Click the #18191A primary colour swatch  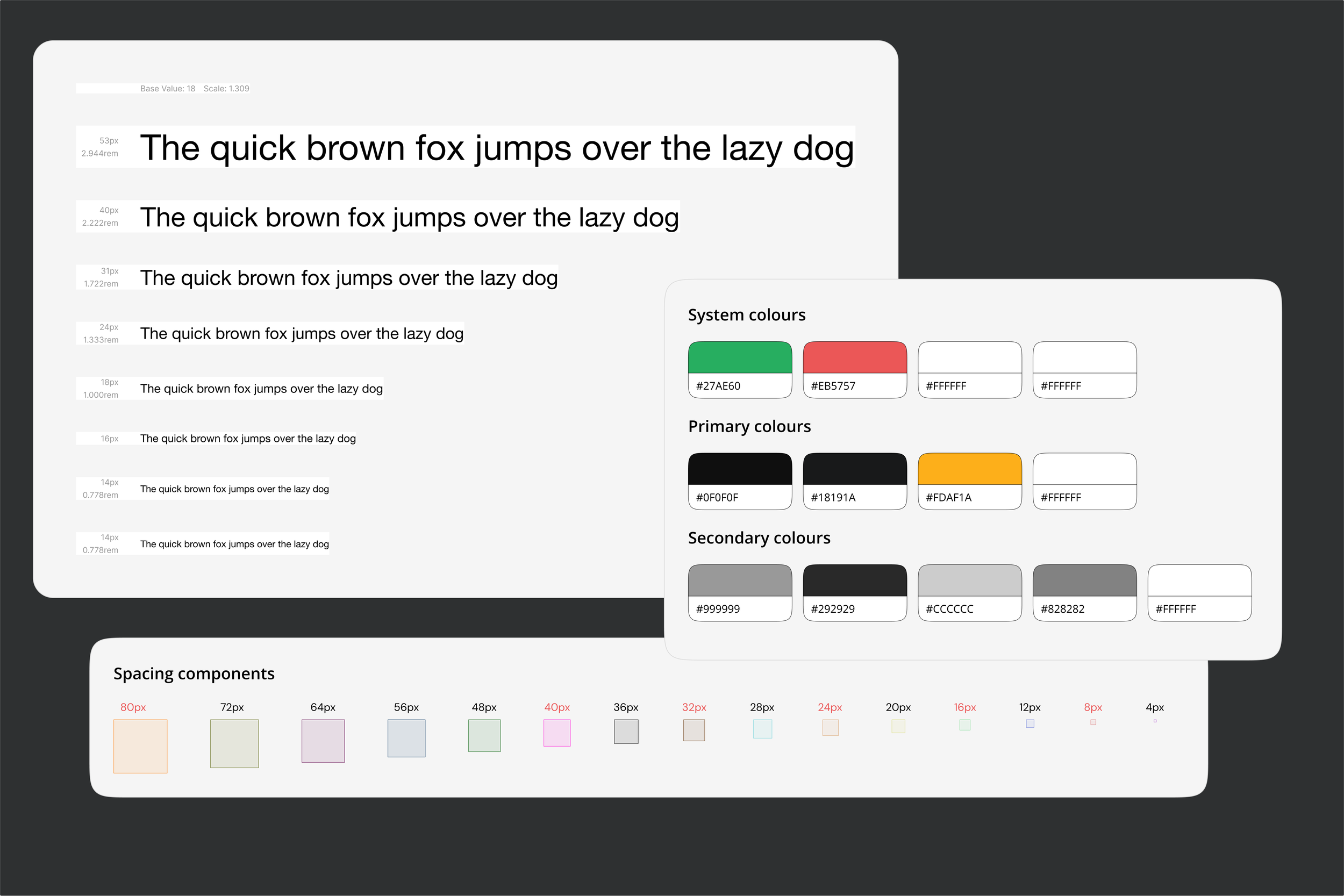[855, 470]
